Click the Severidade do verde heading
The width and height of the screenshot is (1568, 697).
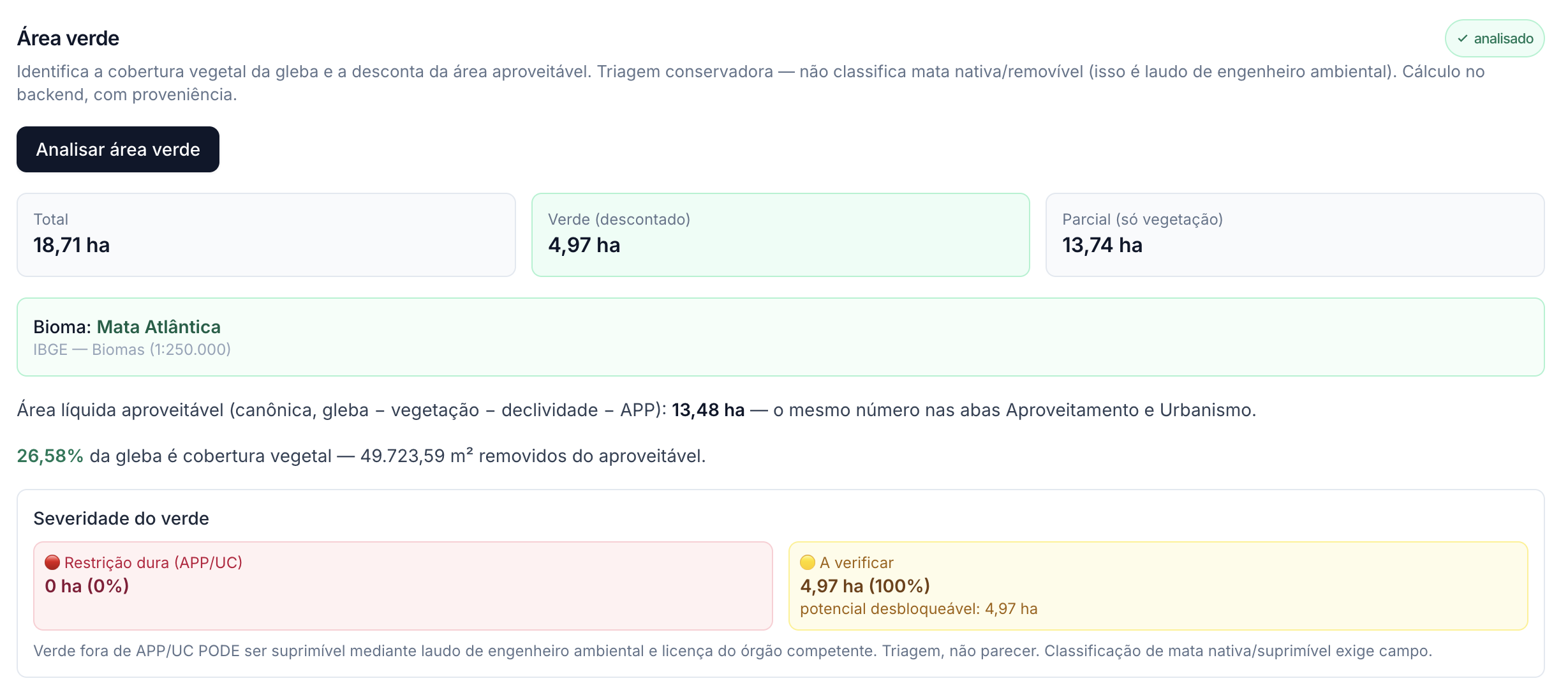coord(121,518)
